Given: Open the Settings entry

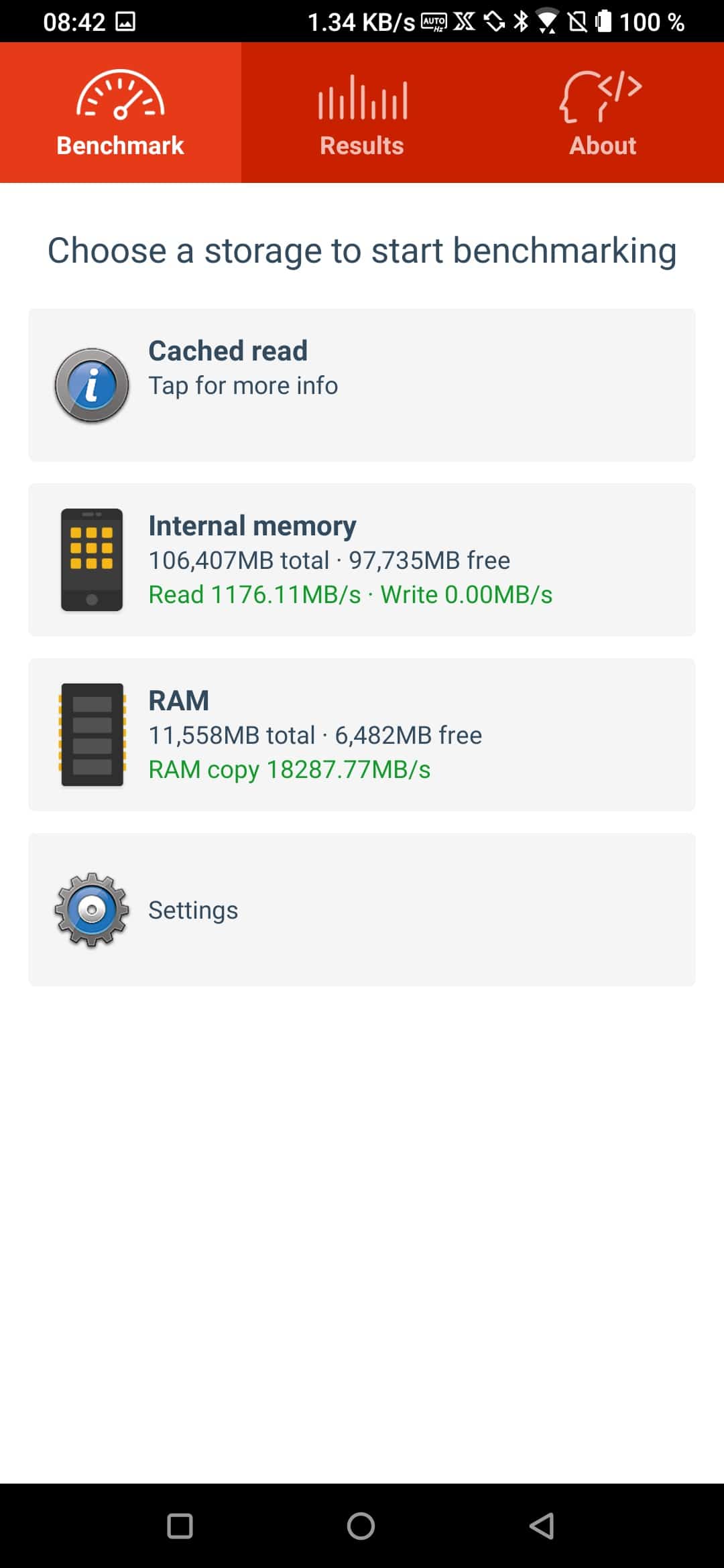Looking at the screenshot, I should pos(362,909).
